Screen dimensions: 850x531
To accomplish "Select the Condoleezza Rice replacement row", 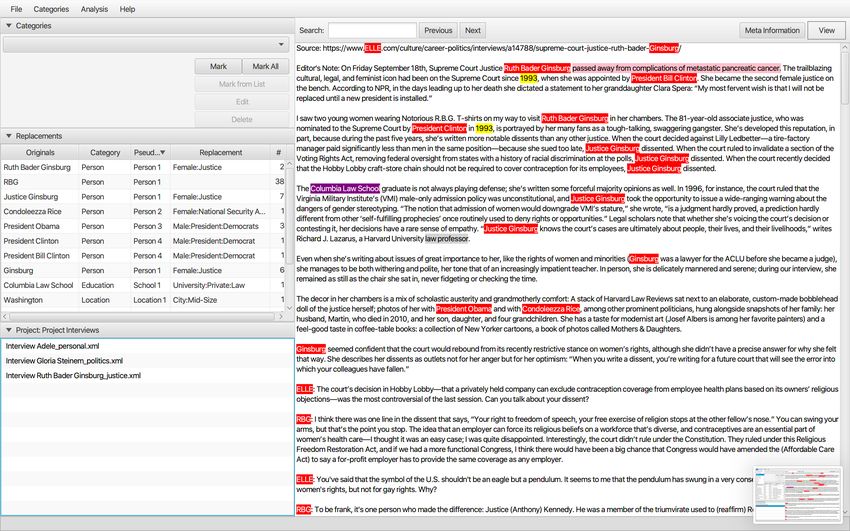I will 143,211.
